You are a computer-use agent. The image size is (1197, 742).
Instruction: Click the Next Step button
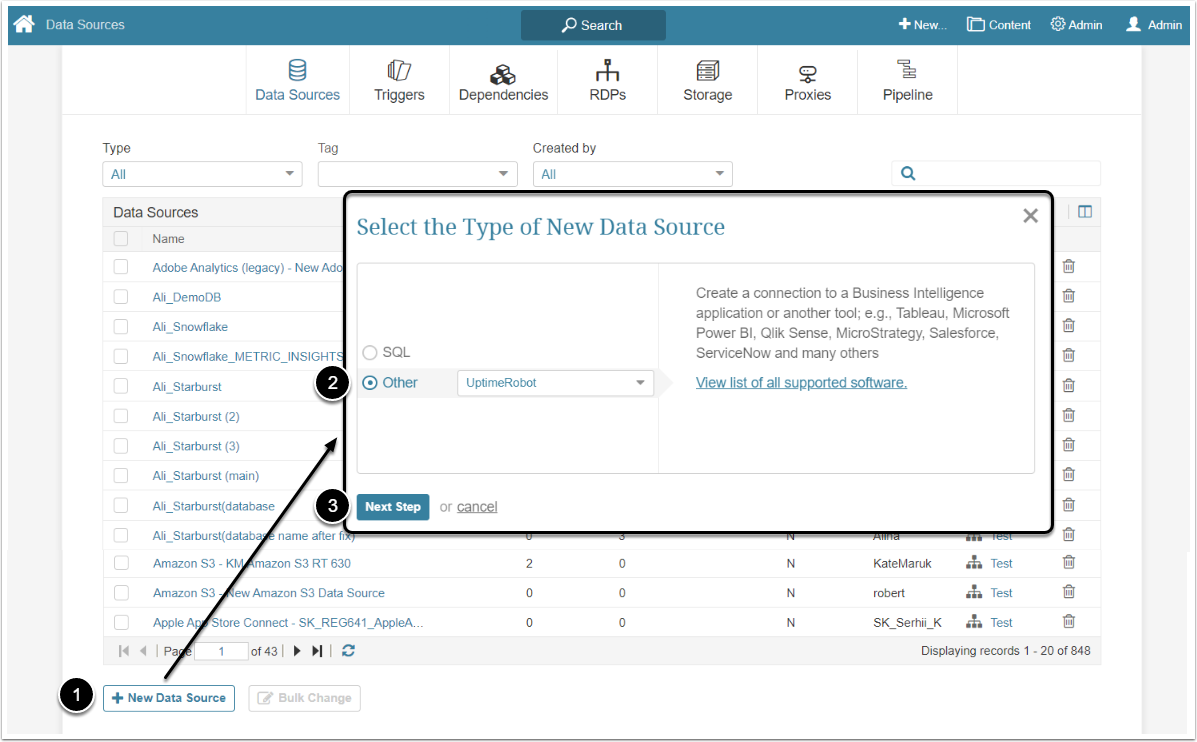pyautogui.click(x=392, y=507)
